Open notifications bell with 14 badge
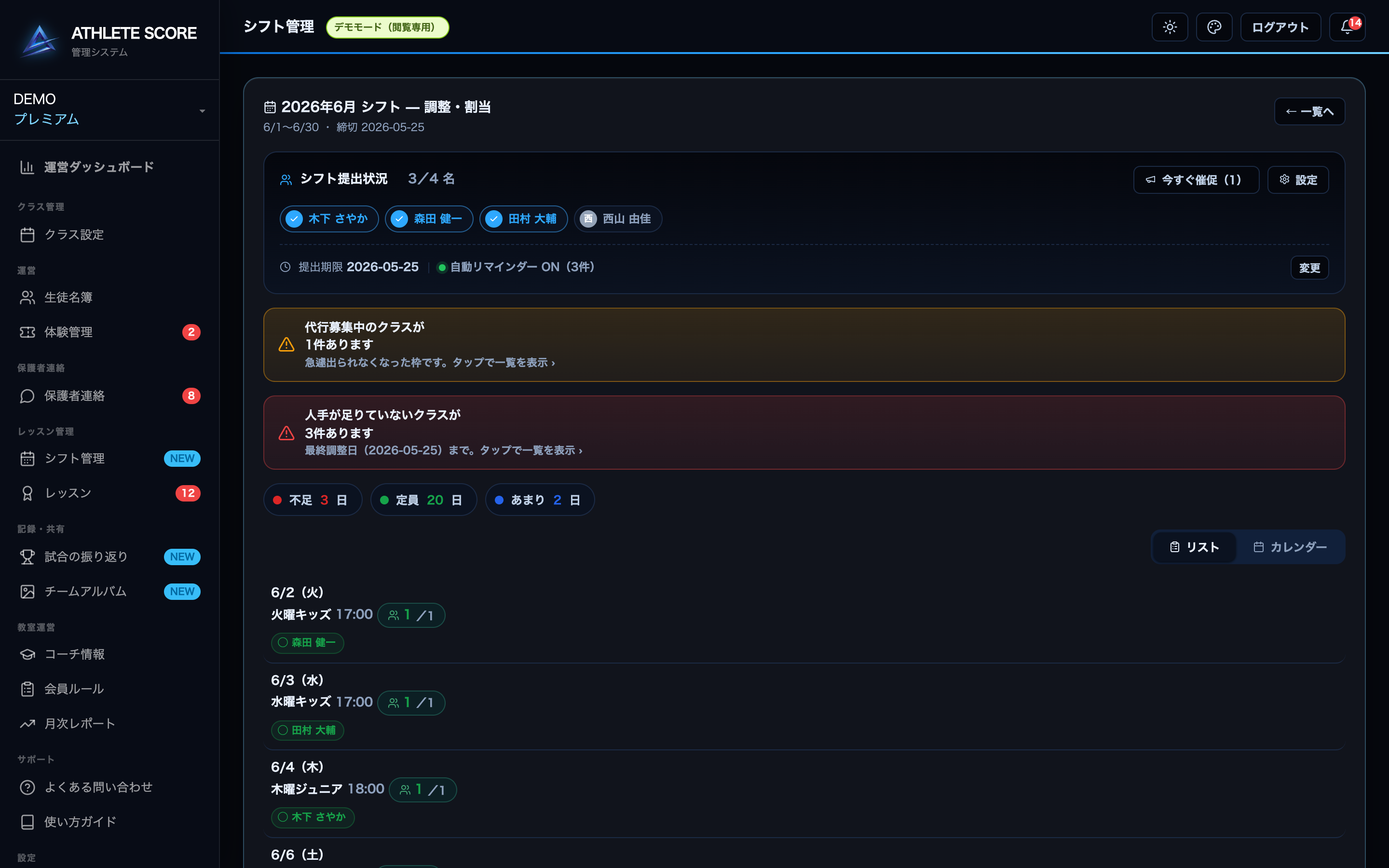 click(1347, 27)
